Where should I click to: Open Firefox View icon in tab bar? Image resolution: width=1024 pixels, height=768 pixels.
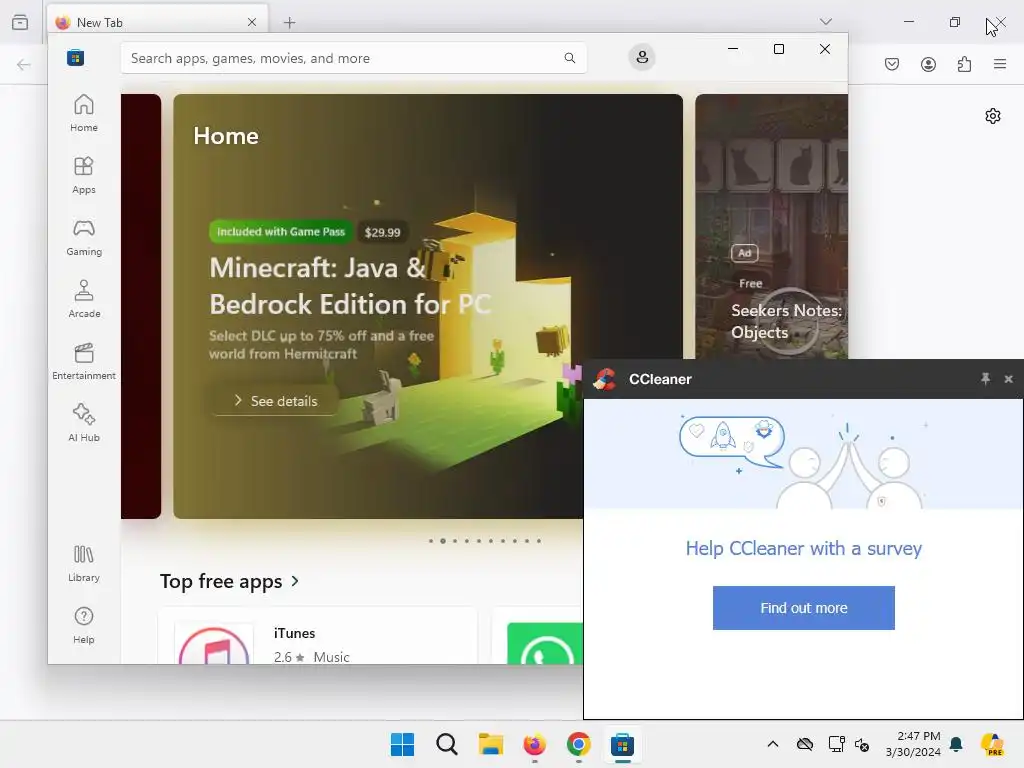coord(20,22)
